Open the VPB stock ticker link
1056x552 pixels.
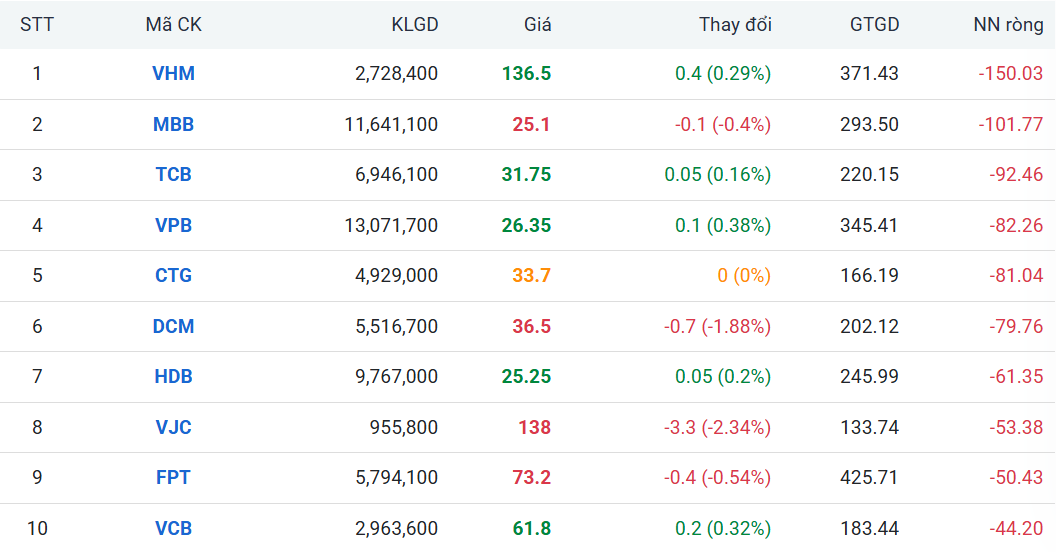click(x=173, y=225)
